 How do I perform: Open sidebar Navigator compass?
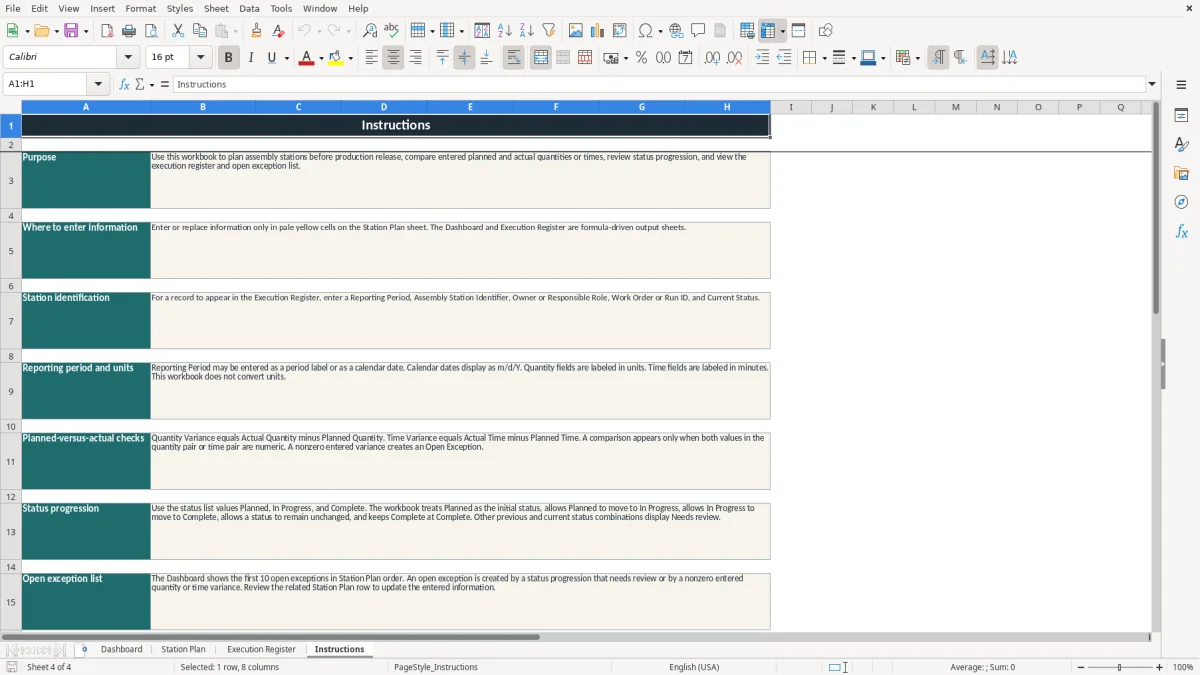tap(1181, 202)
